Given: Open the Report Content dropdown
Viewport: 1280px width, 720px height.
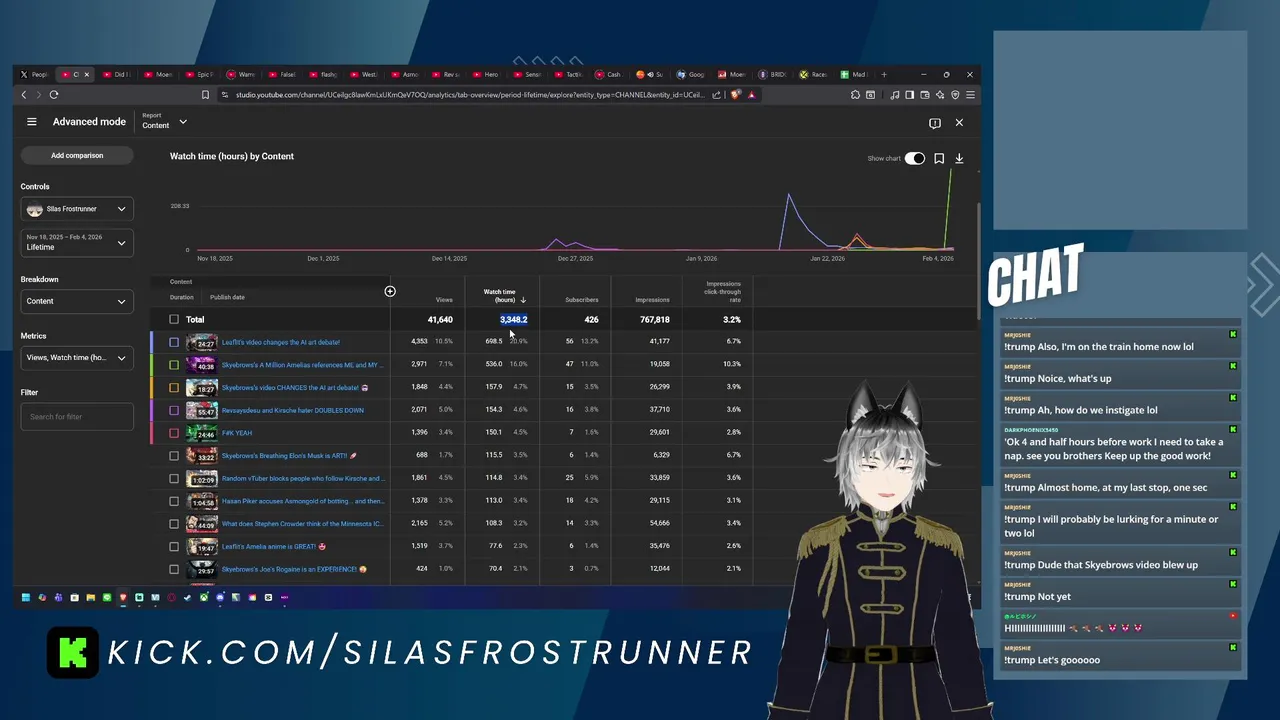Looking at the screenshot, I should pos(165,121).
